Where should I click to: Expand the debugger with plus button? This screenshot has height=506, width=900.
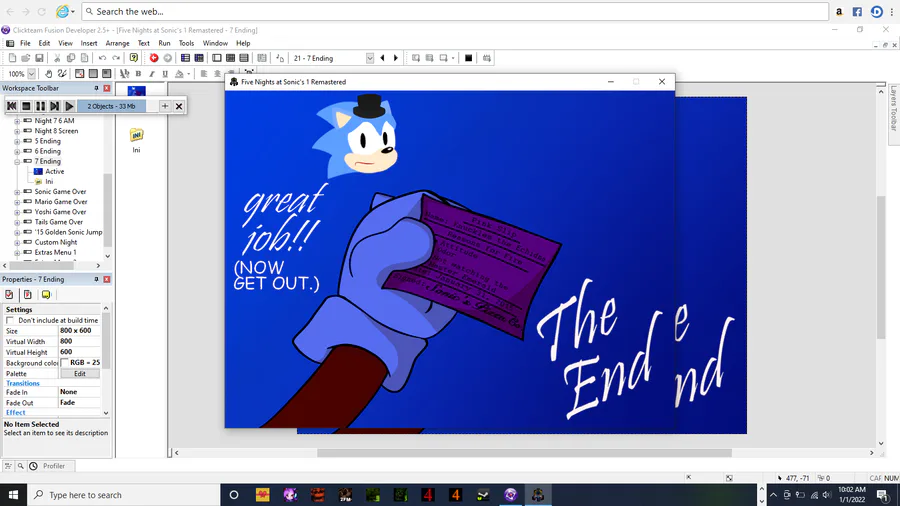point(165,106)
